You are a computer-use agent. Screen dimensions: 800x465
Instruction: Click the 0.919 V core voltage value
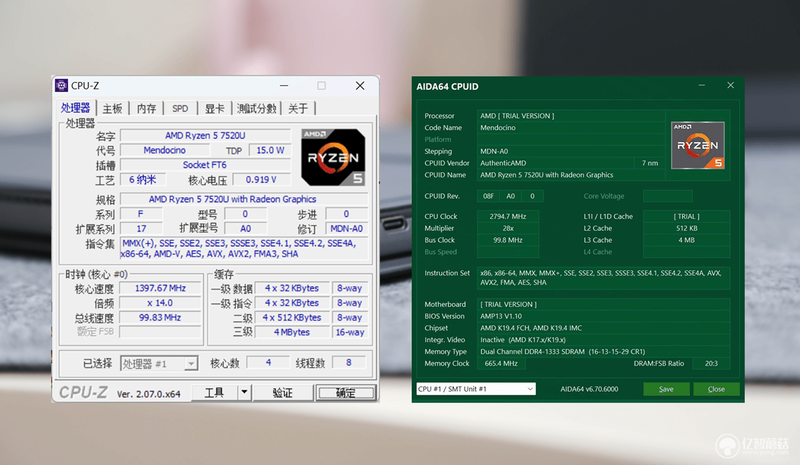pyautogui.click(x=261, y=180)
